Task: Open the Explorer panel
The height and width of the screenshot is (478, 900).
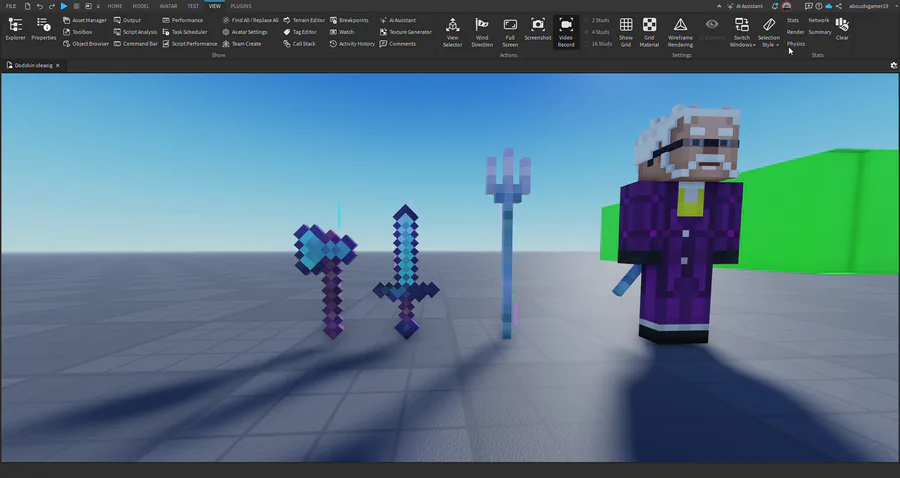Action: tap(15, 29)
